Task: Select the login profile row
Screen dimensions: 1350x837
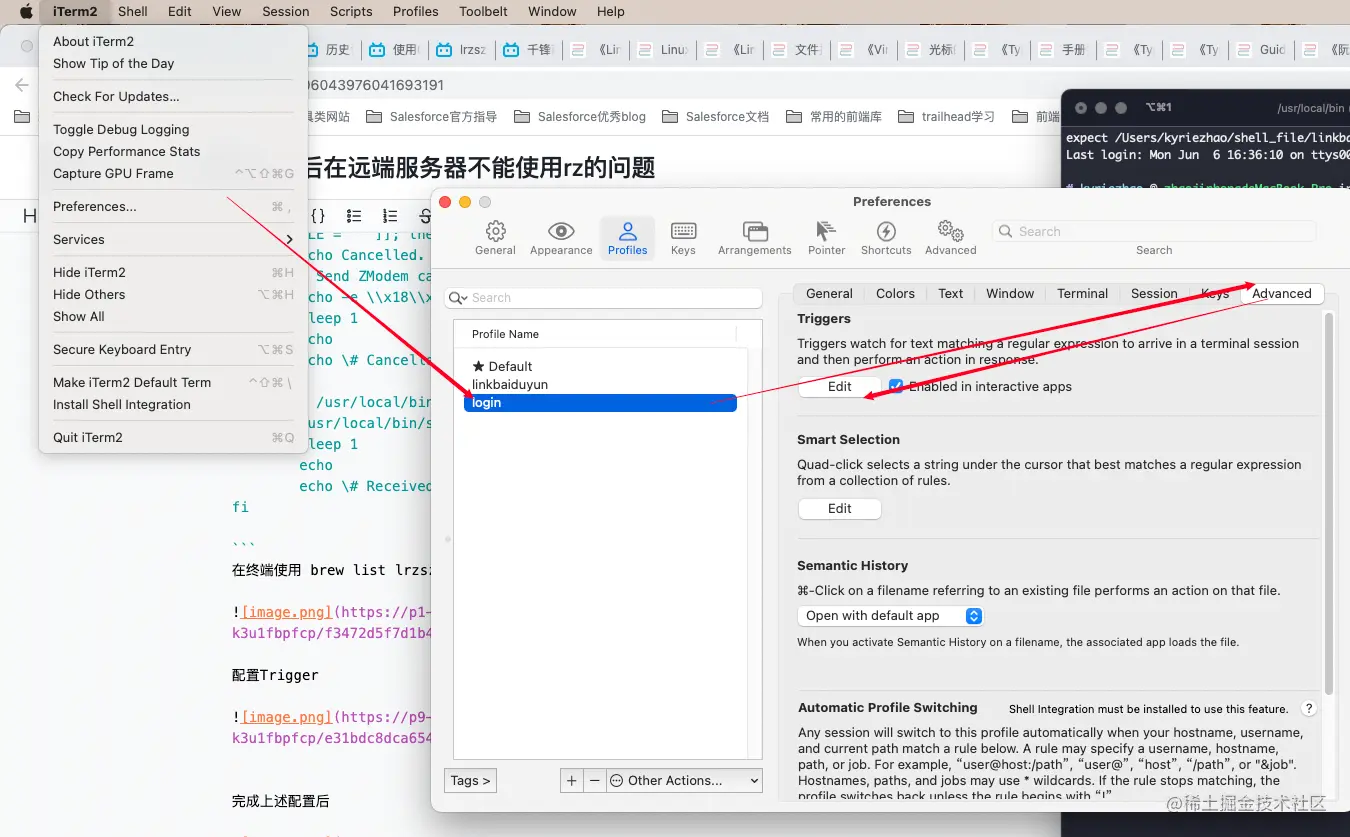Action: coord(600,403)
